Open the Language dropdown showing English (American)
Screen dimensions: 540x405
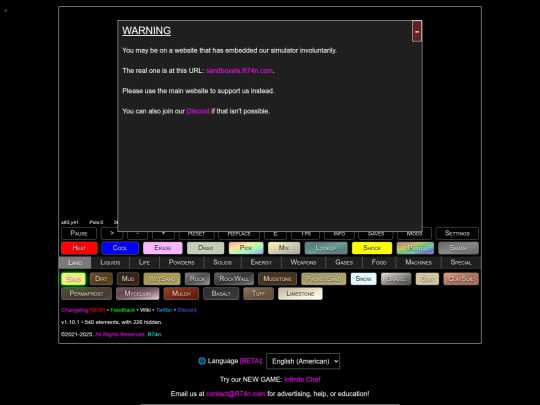point(303,361)
